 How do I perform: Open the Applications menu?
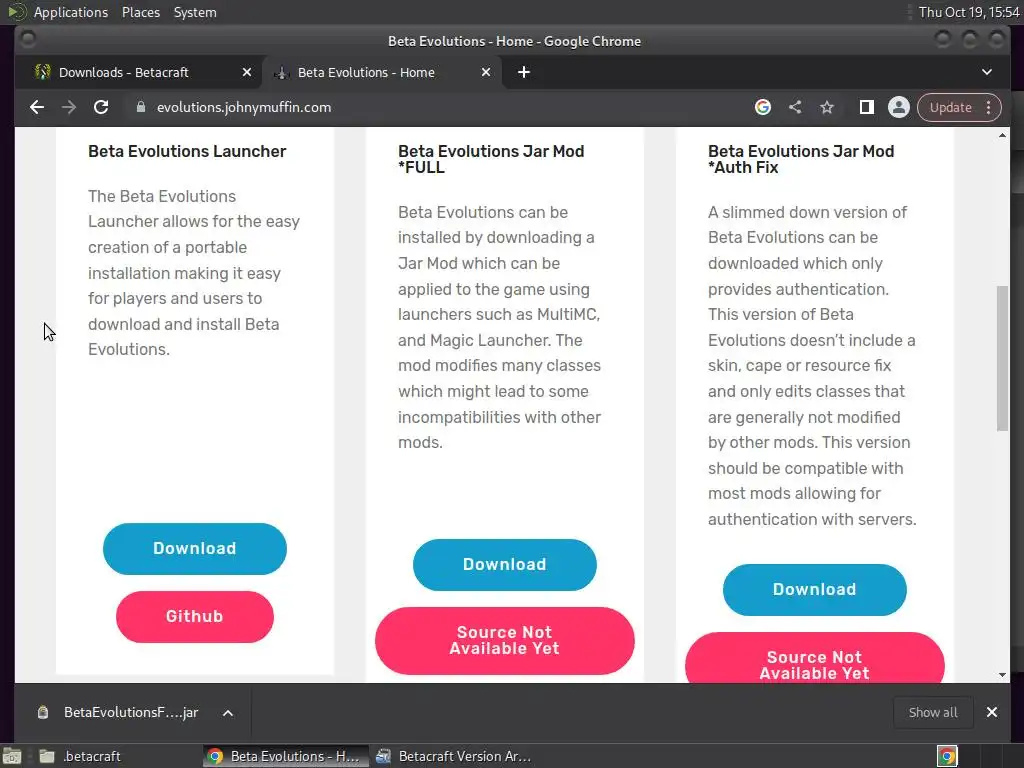(x=71, y=12)
